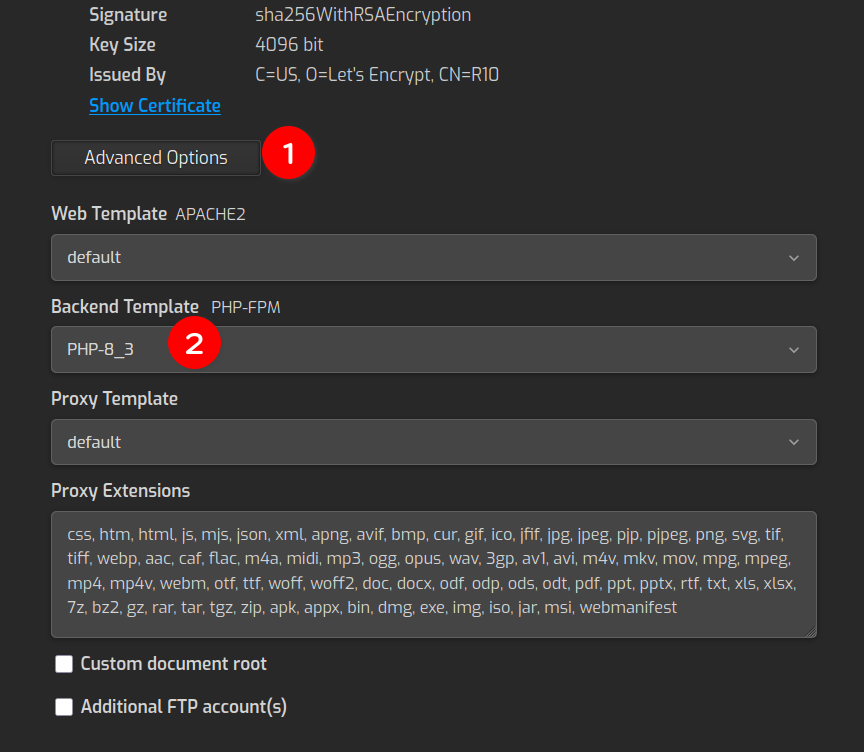The height and width of the screenshot is (752, 864).
Task: Click the "Proxy Template" field label
Action: pyautogui.click(x=114, y=399)
